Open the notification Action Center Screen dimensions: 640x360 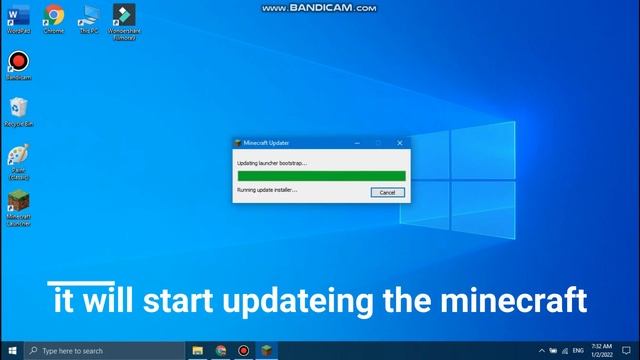tap(626, 351)
